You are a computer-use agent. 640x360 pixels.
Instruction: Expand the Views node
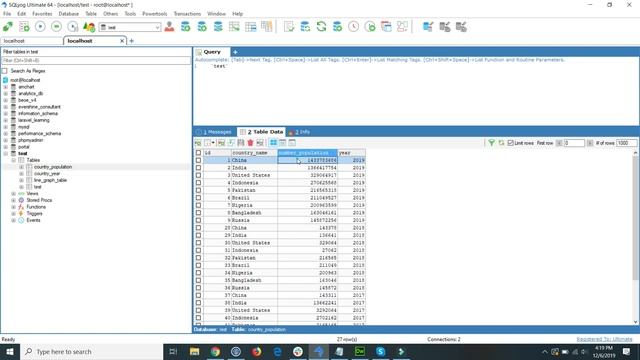point(13,193)
